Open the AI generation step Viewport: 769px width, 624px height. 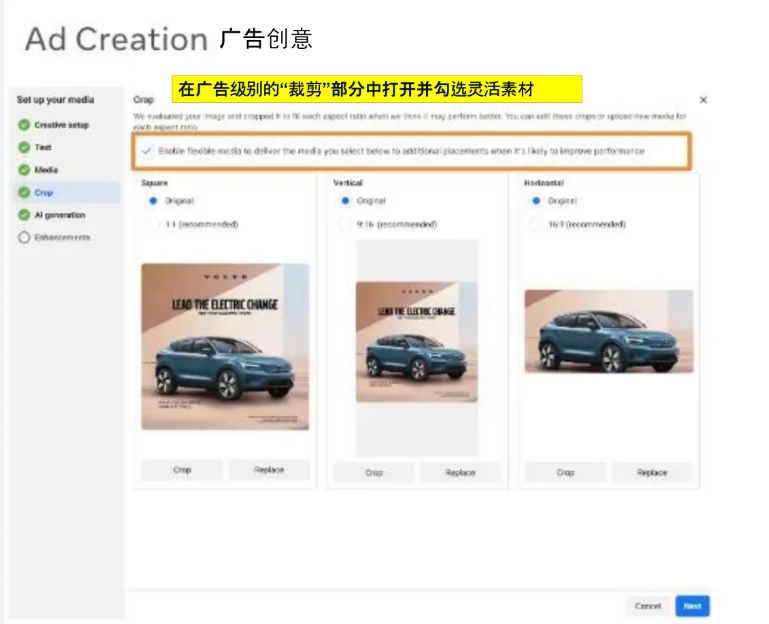click(x=59, y=215)
